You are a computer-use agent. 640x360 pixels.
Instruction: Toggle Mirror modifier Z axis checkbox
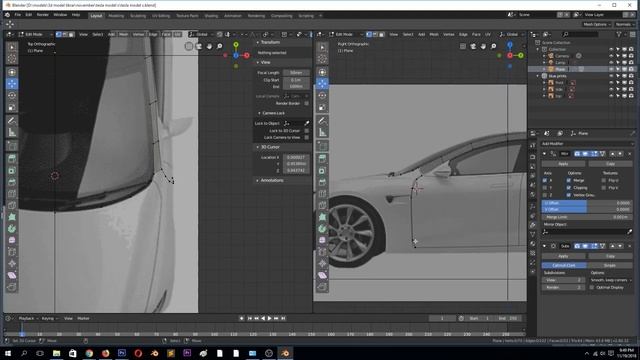pyautogui.click(x=544, y=195)
